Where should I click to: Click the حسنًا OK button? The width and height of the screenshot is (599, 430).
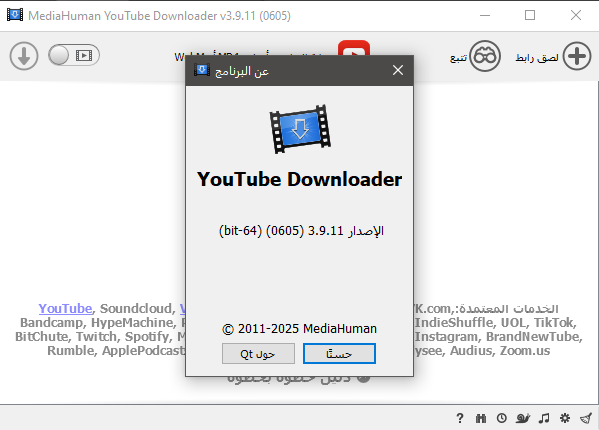pos(339,354)
